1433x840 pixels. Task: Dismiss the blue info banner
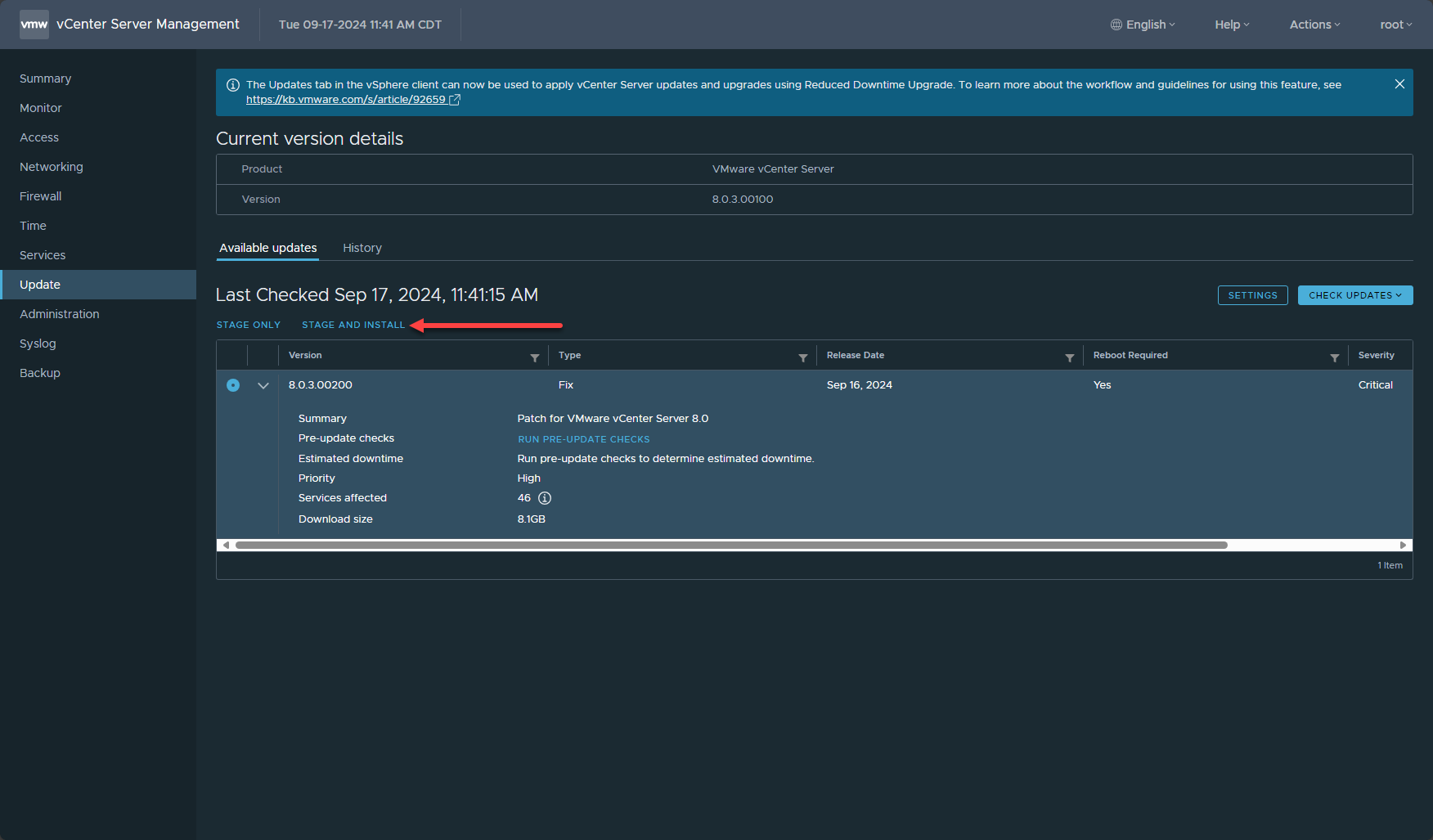pyautogui.click(x=1399, y=84)
